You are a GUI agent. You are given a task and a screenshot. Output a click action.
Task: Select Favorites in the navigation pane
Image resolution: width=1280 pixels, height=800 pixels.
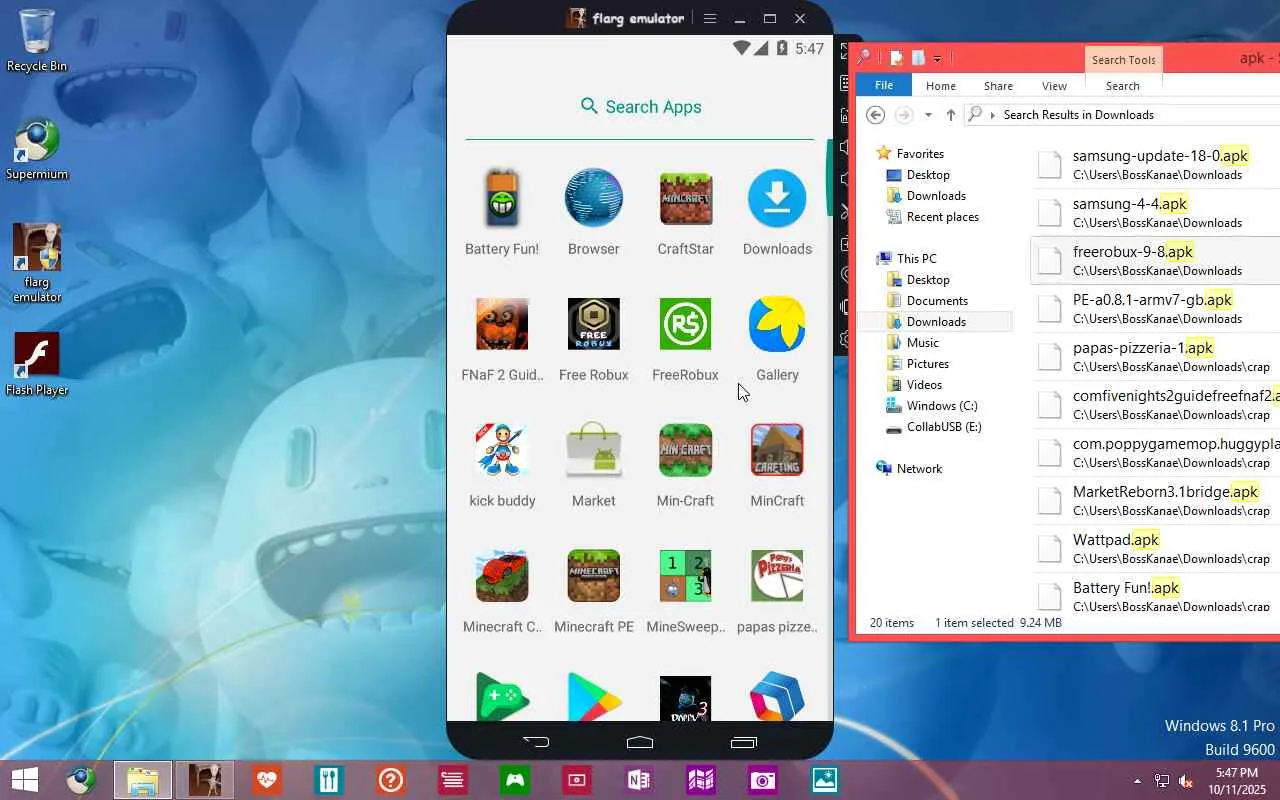[919, 154]
